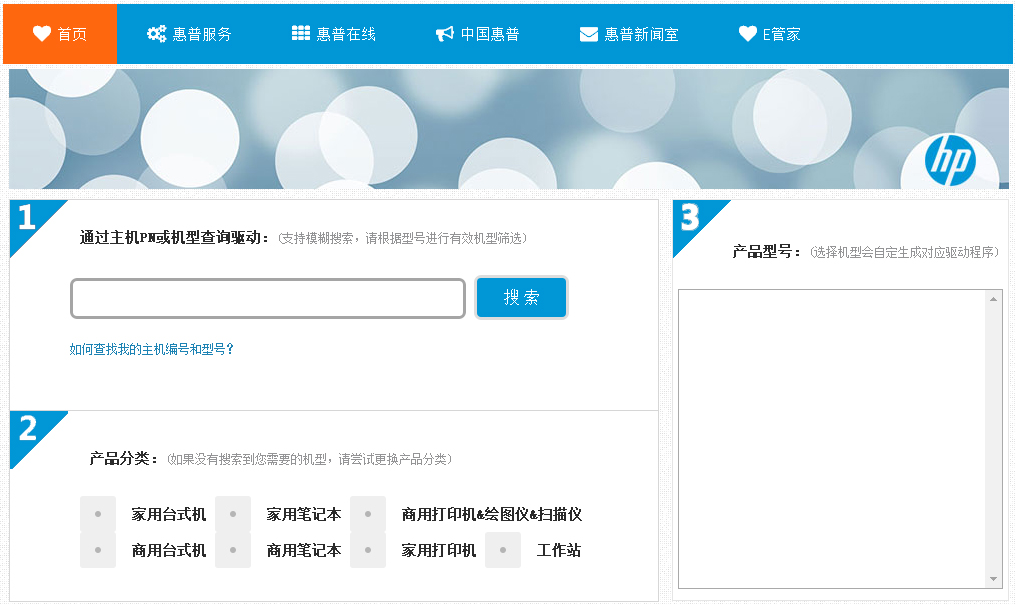This screenshot has height=605, width=1016.
Task: Choose the 家用打印机 radio option
Action: pos(368,550)
